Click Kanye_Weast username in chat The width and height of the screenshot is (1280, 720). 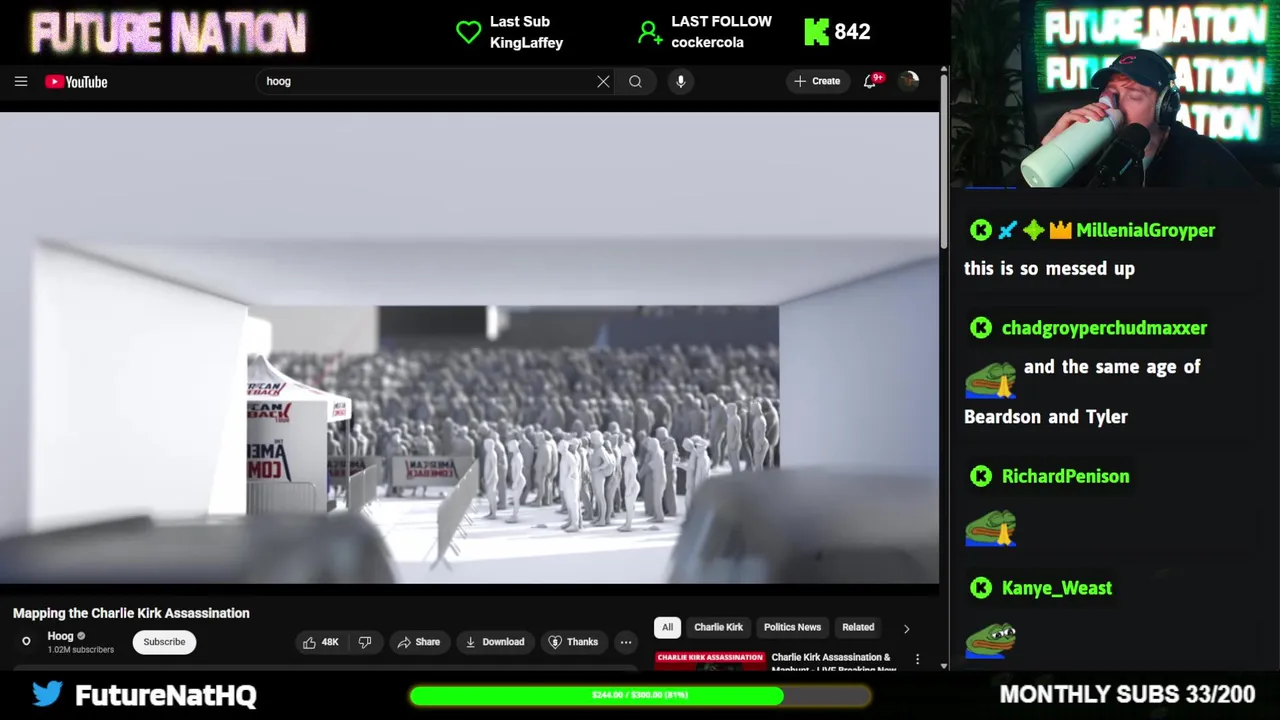click(x=1056, y=588)
